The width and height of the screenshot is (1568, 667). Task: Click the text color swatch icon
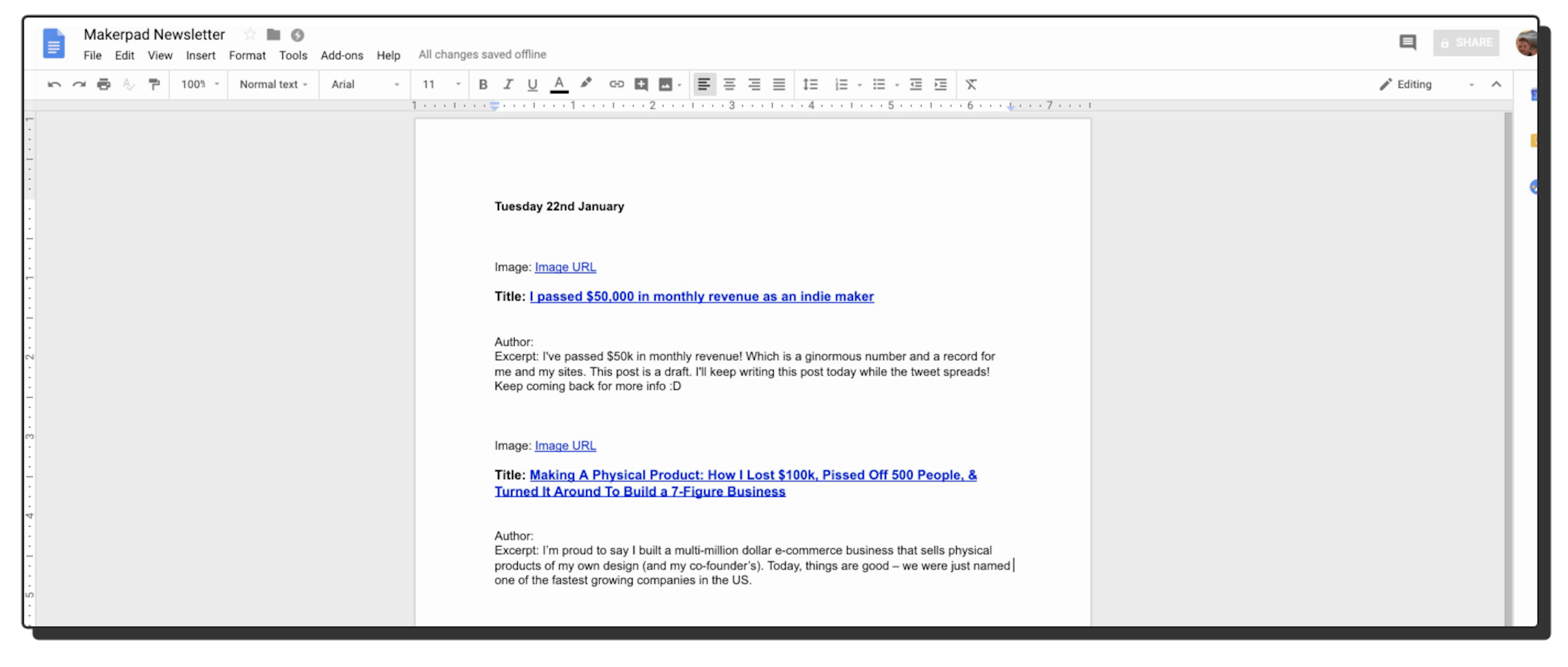tap(559, 84)
